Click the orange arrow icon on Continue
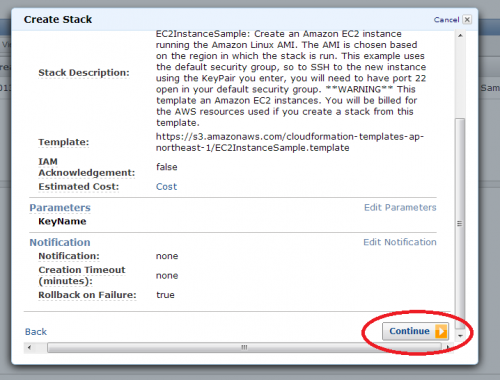 [x=441, y=331]
